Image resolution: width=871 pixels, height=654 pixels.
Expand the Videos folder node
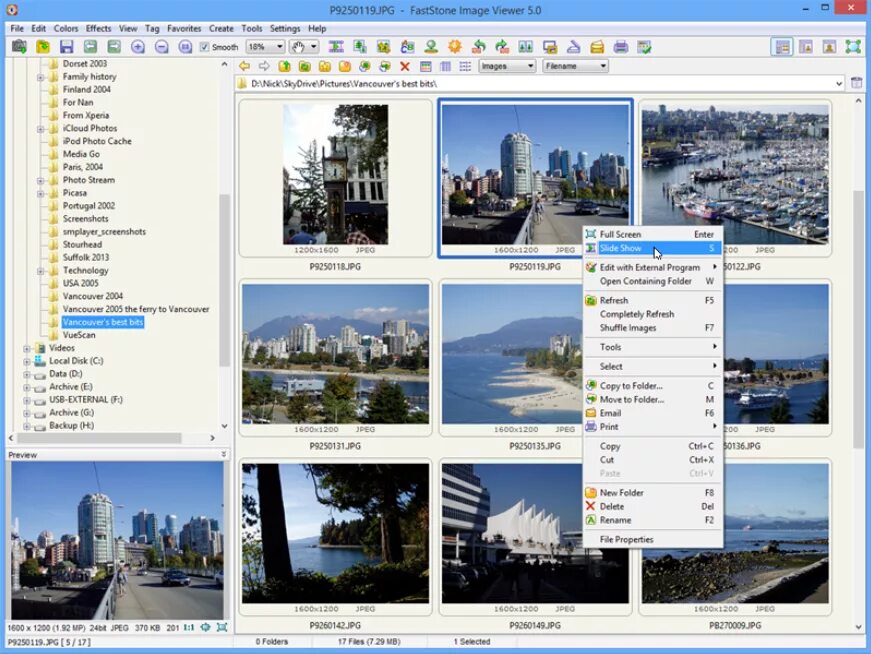point(27,348)
